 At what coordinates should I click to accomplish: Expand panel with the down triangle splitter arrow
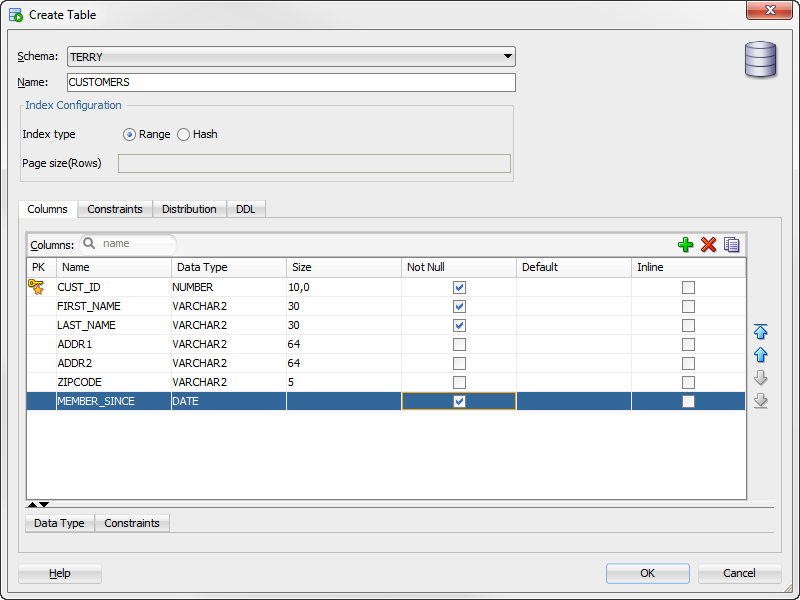click(x=44, y=505)
